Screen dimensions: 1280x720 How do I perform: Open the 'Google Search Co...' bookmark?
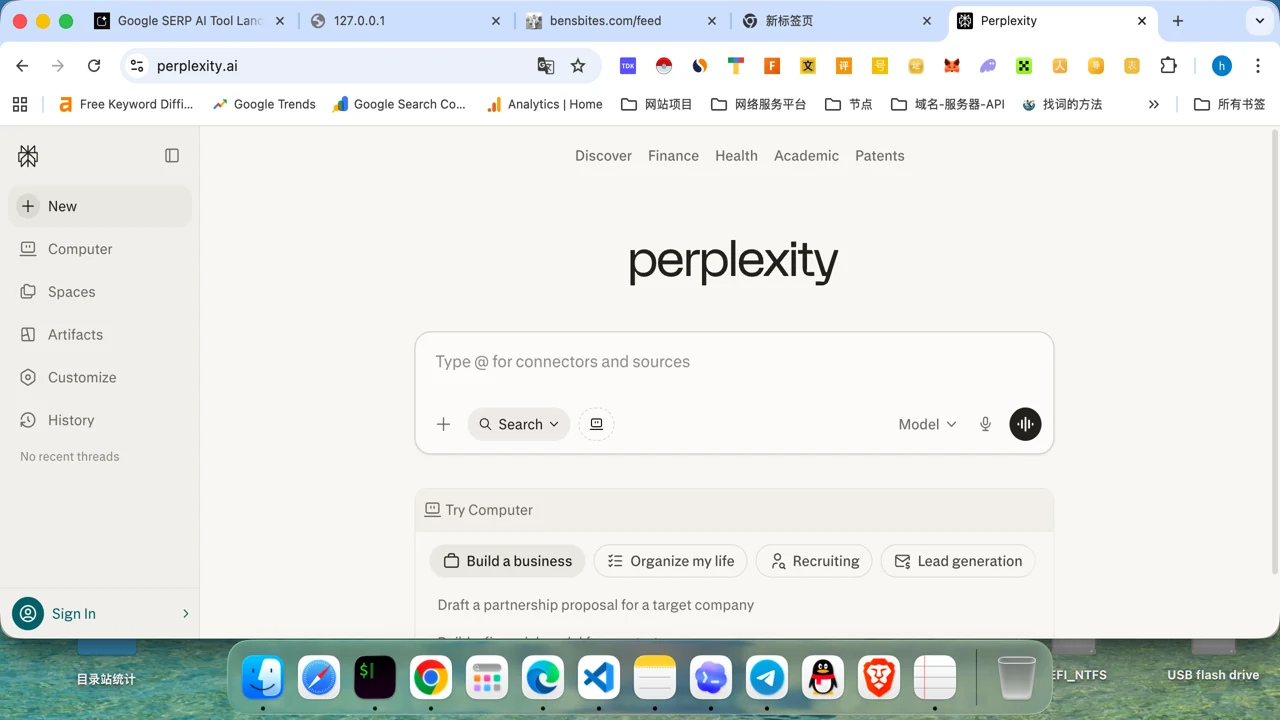coord(399,104)
